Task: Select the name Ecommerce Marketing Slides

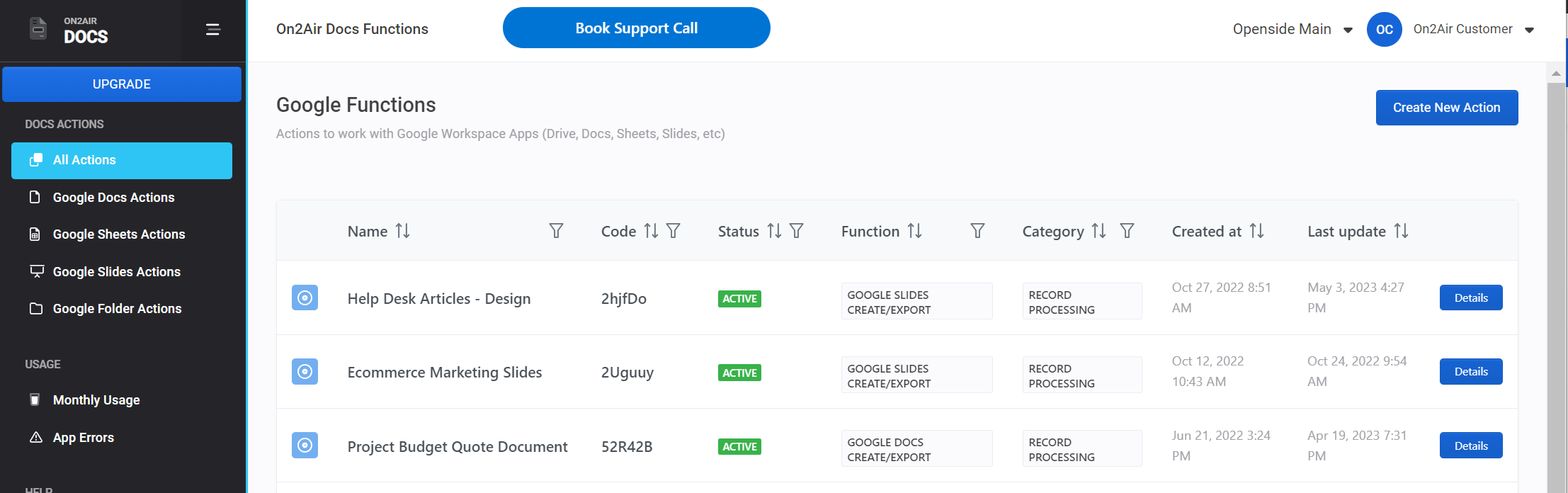Action: pos(445,373)
